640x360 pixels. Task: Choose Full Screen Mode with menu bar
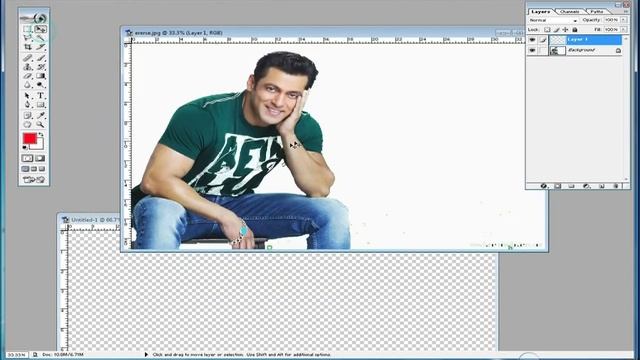pyautogui.click(x=34, y=169)
